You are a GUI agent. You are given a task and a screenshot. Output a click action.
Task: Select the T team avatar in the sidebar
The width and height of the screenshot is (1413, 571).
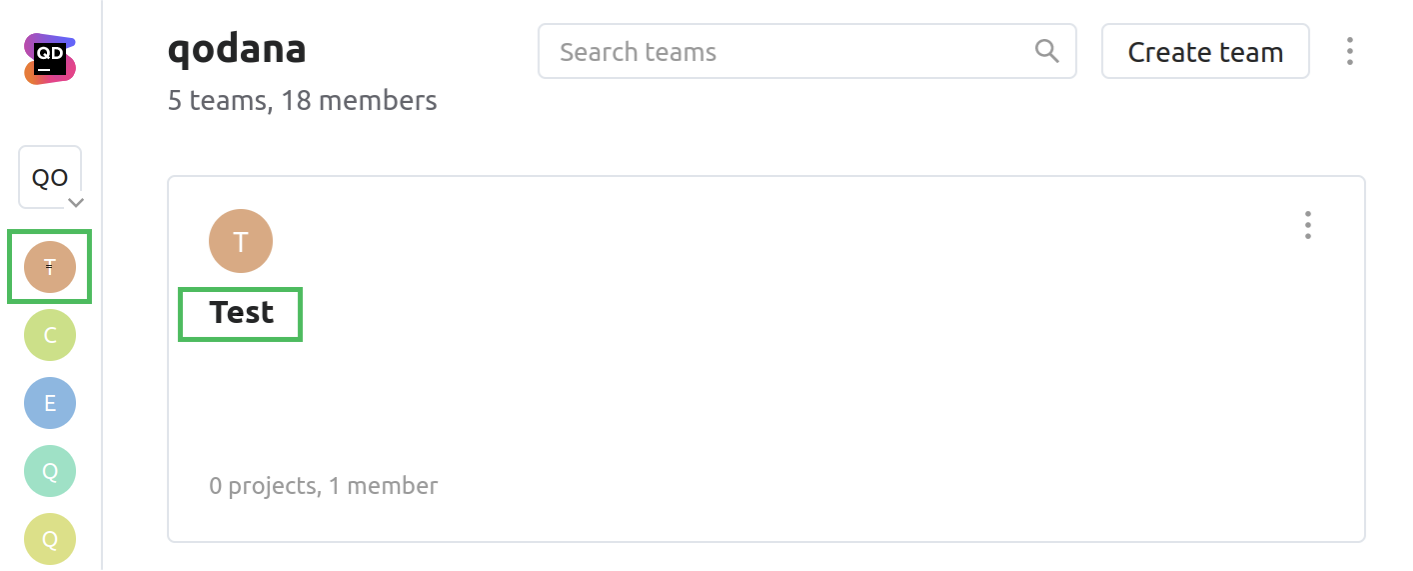coord(50,266)
